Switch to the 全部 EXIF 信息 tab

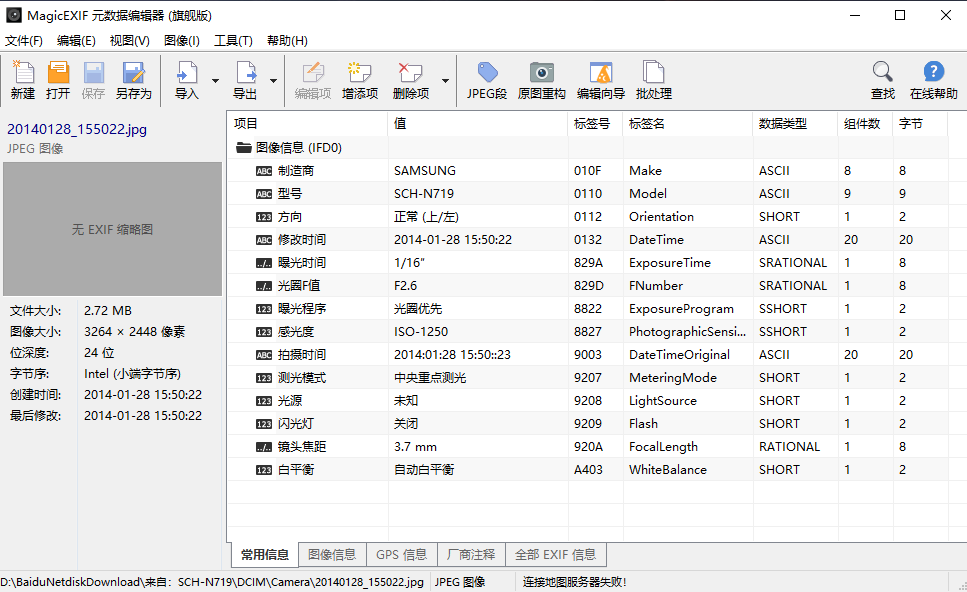pos(555,555)
